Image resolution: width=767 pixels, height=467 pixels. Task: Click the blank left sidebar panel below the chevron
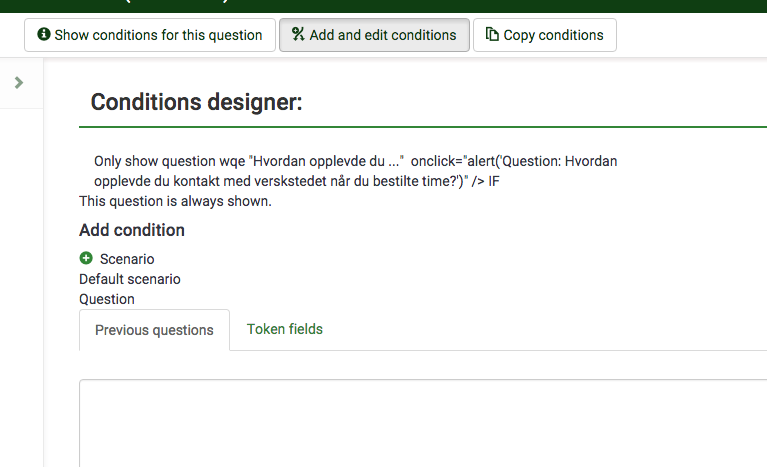[21, 280]
